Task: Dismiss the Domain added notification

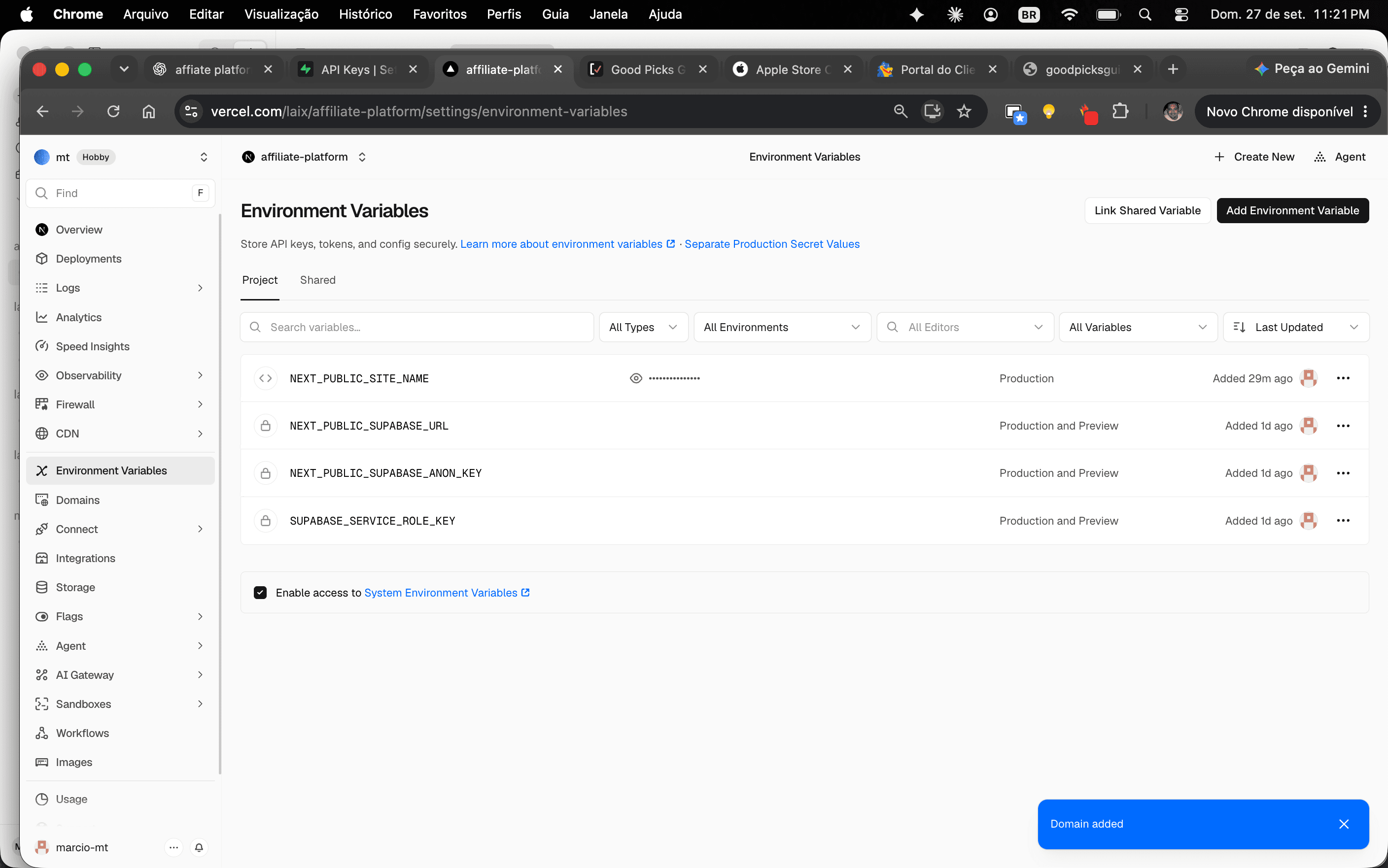Action: pos(1344,824)
